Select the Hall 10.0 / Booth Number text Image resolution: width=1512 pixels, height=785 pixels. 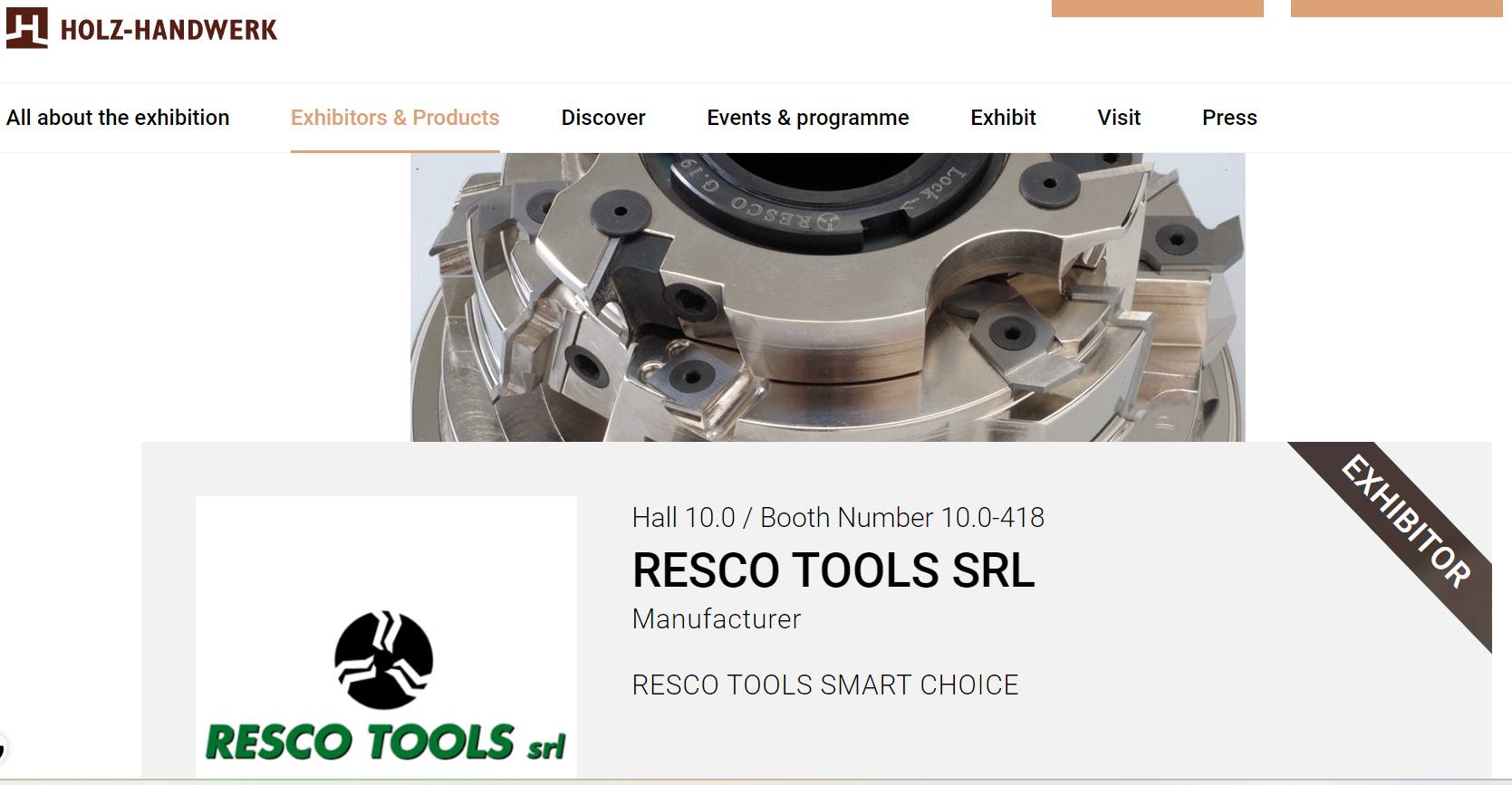(x=838, y=517)
